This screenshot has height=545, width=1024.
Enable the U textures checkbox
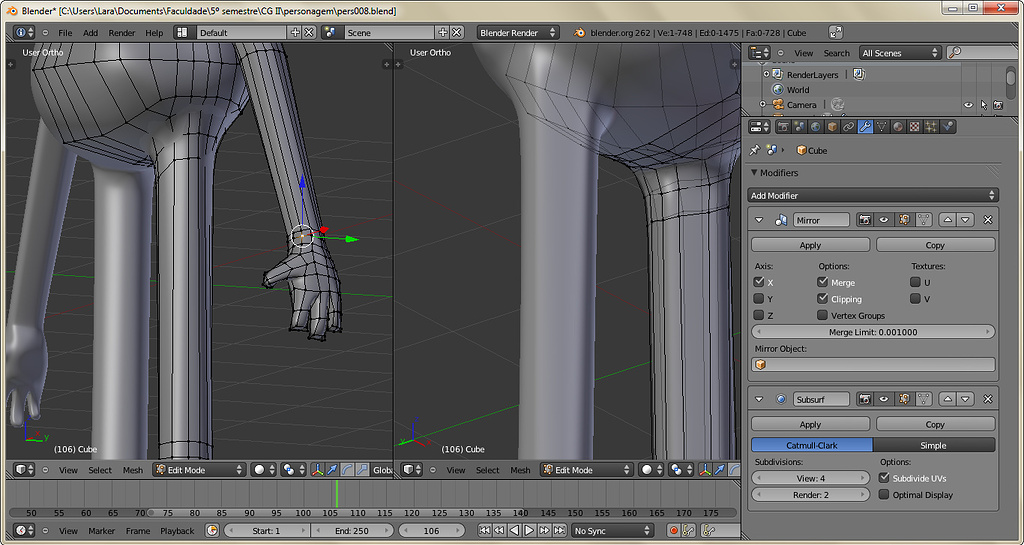point(916,282)
